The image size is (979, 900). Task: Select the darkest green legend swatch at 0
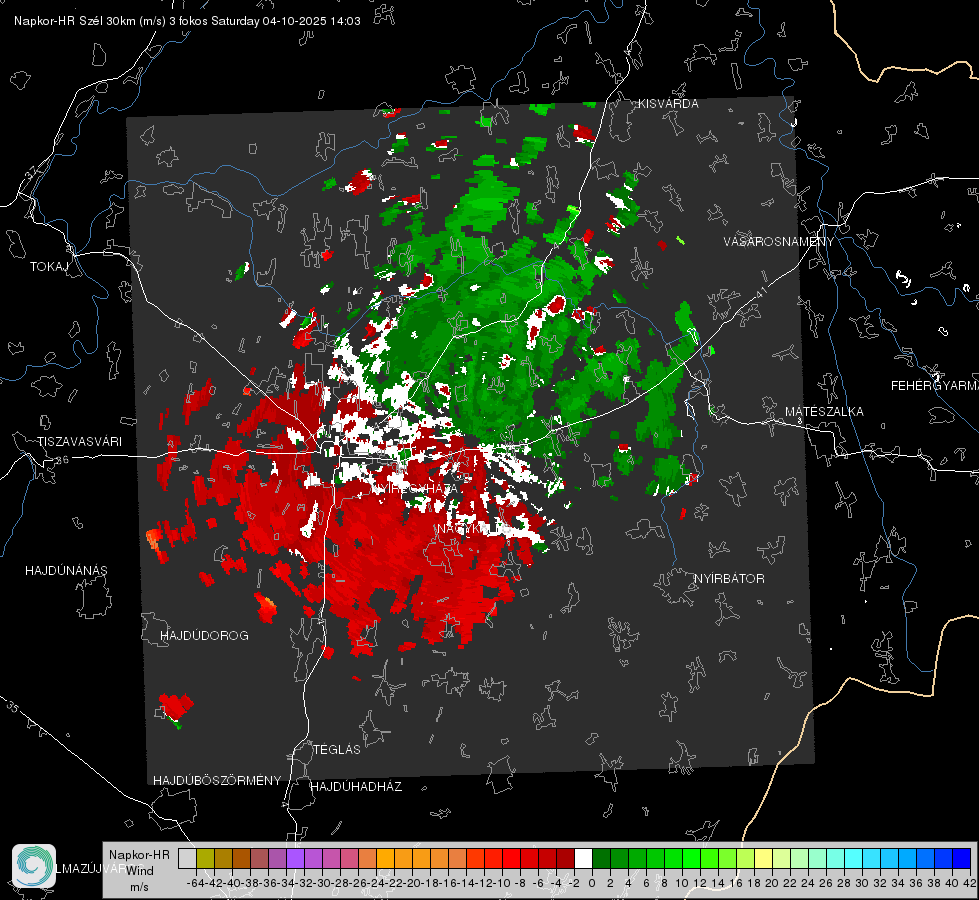(x=601, y=858)
